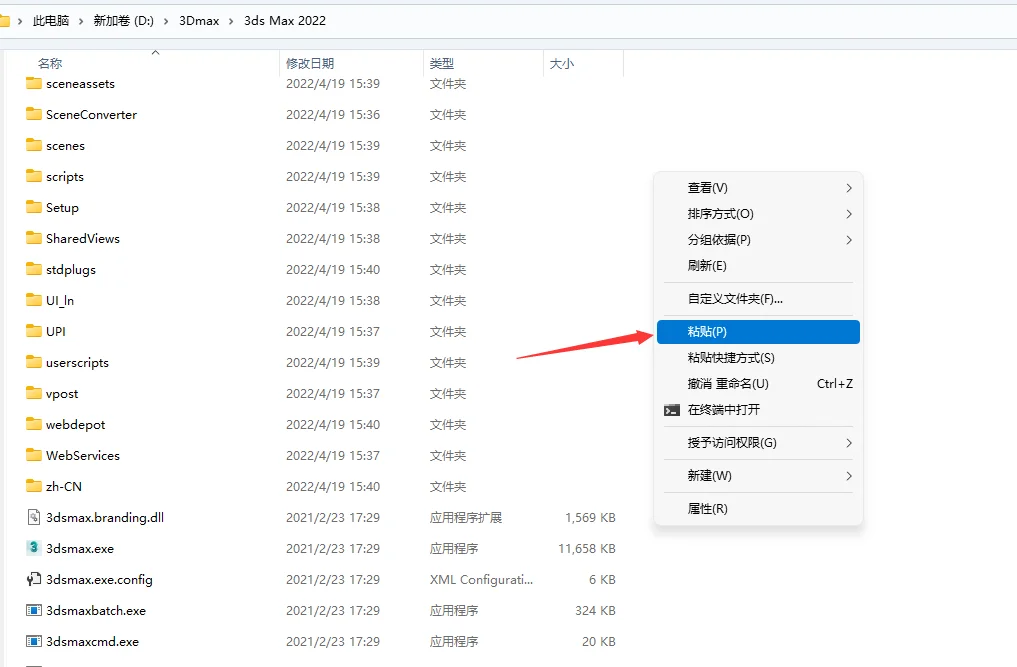
Task: Click the UPI folder icon
Action: [34, 331]
